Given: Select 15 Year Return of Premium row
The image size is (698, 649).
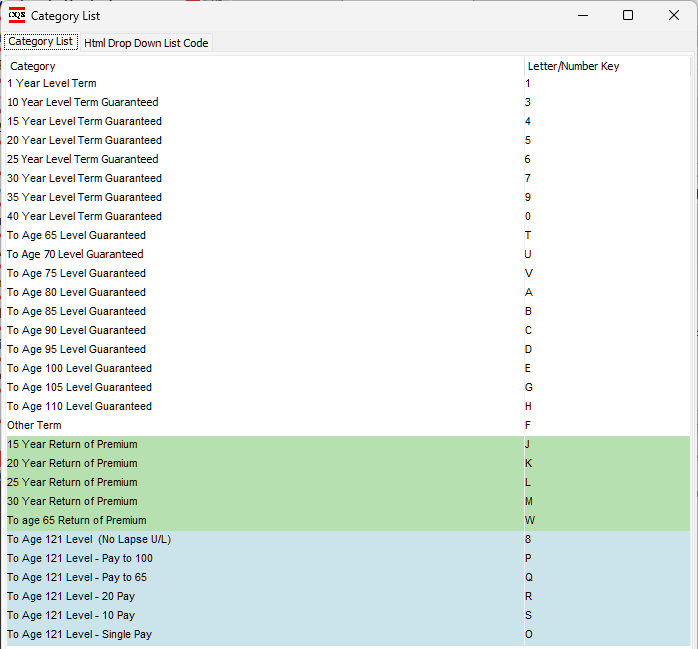Looking at the screenshot, I should (x=72, y=444).
